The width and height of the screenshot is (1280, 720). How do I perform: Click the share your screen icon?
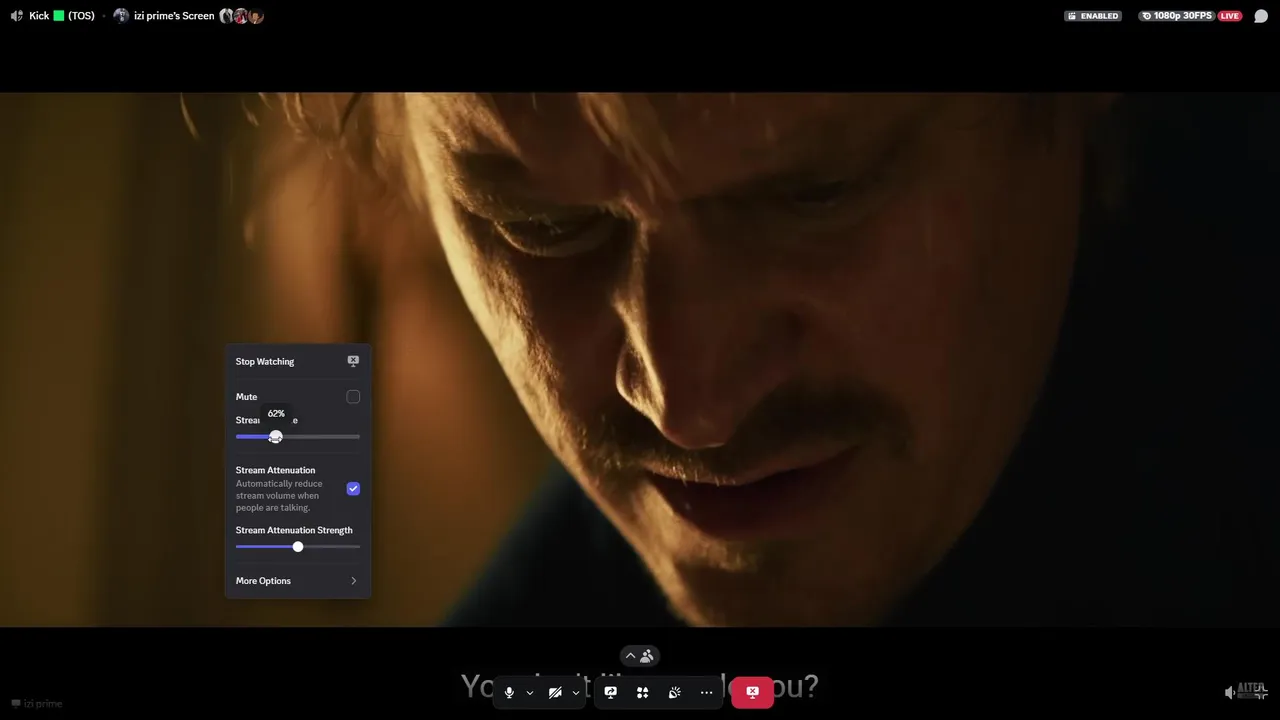point(611,692)
